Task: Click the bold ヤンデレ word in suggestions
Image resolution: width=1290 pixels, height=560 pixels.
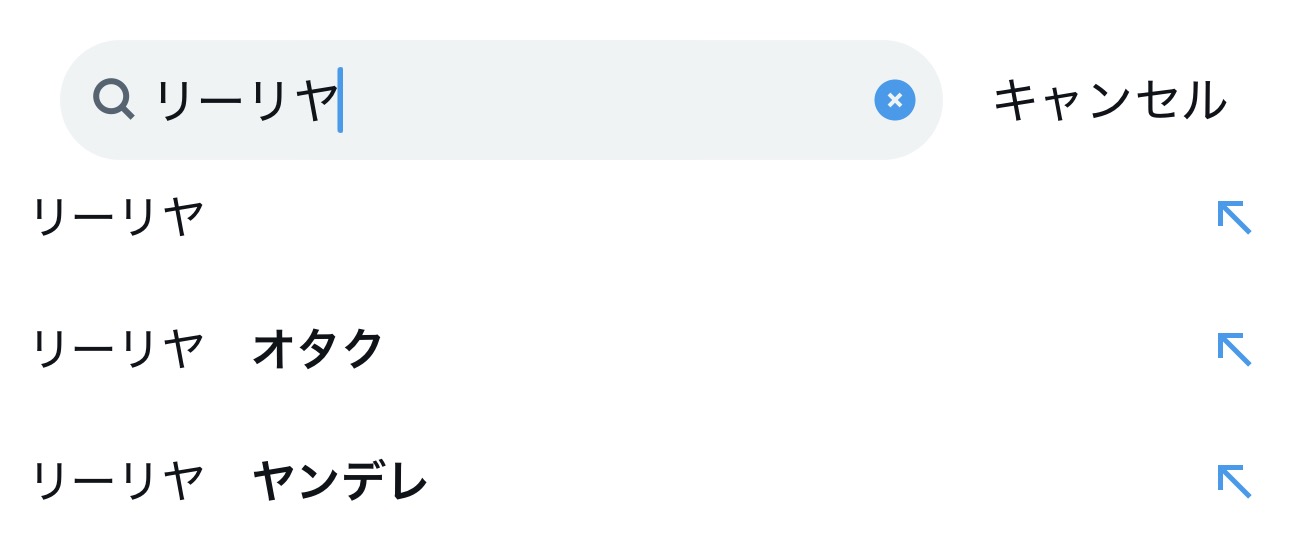Action: pyautogui.click(x=340, y=481)
